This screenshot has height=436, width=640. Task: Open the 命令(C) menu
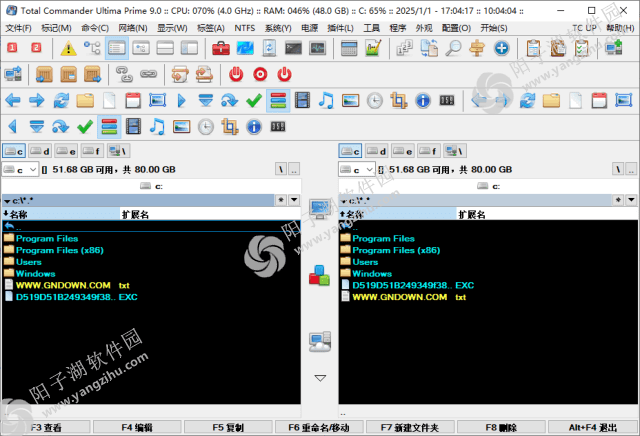[x=95, y=28]
